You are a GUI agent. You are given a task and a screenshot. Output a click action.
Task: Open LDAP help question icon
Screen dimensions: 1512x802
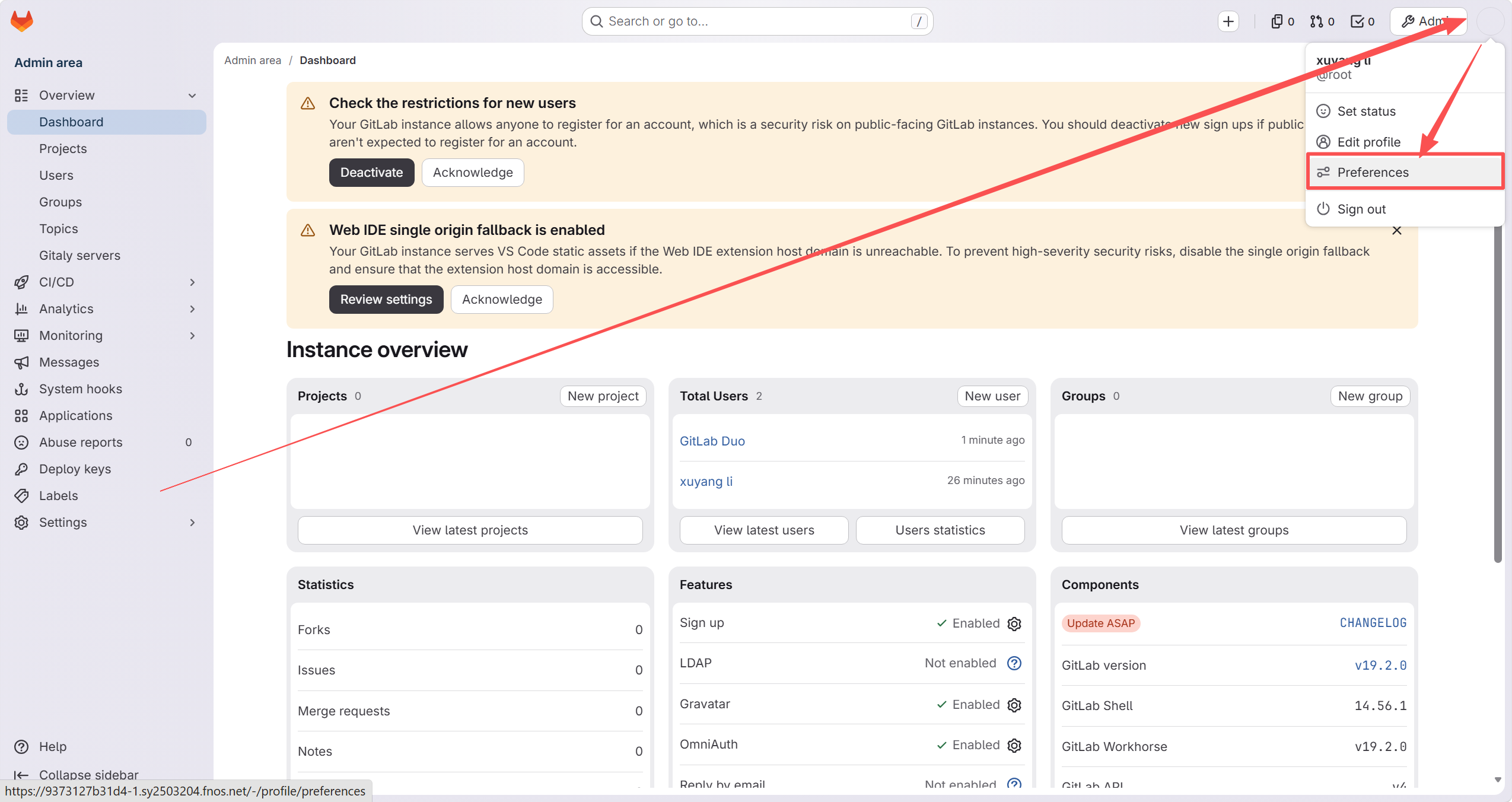tap(1014, 663)
